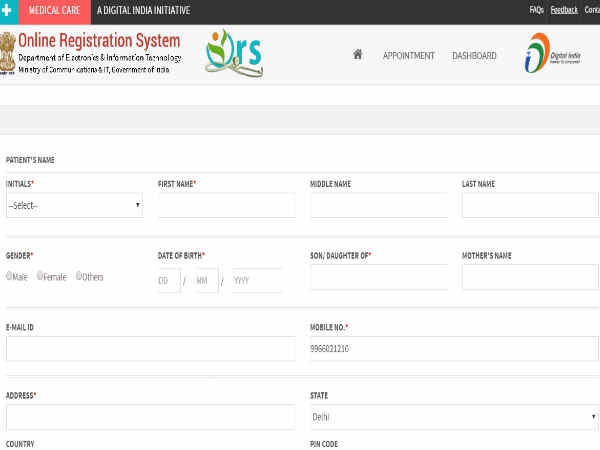Focus the Address input field
Image resolution: width=600 pixels, height=450 pixels.
click(151, 417)
